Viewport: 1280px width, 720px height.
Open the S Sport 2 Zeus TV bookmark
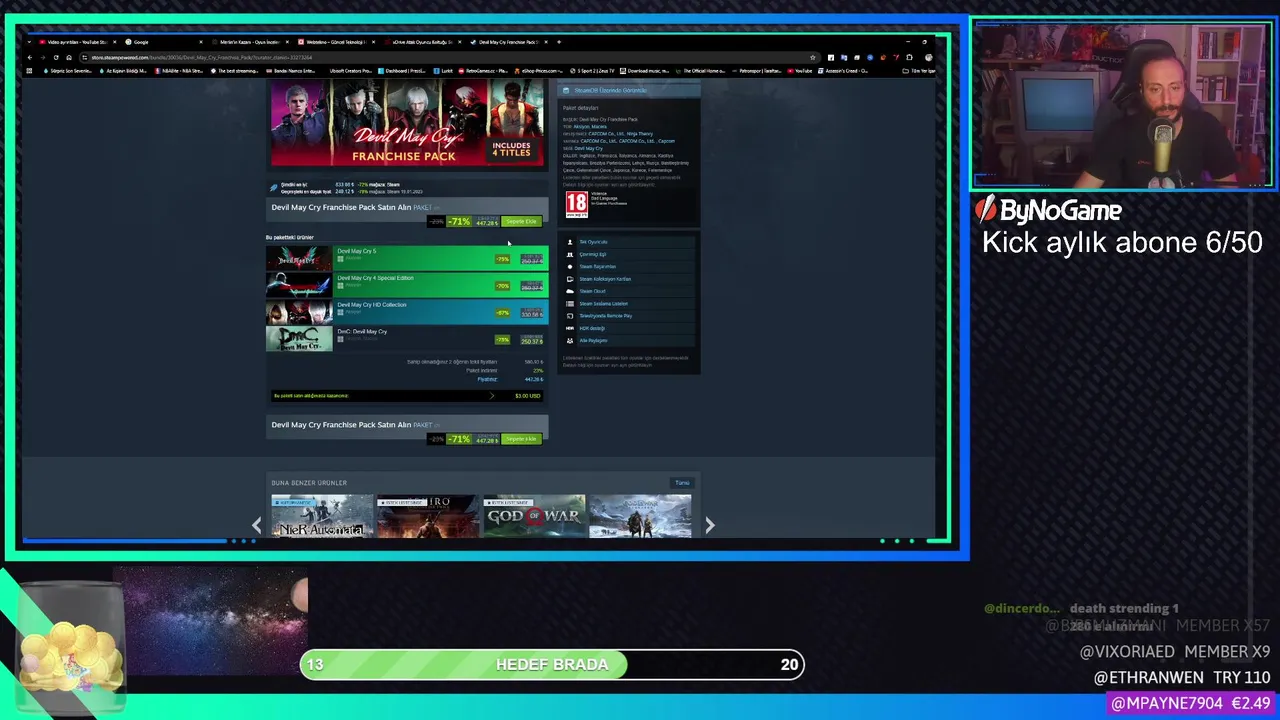[x=593, y=71]
